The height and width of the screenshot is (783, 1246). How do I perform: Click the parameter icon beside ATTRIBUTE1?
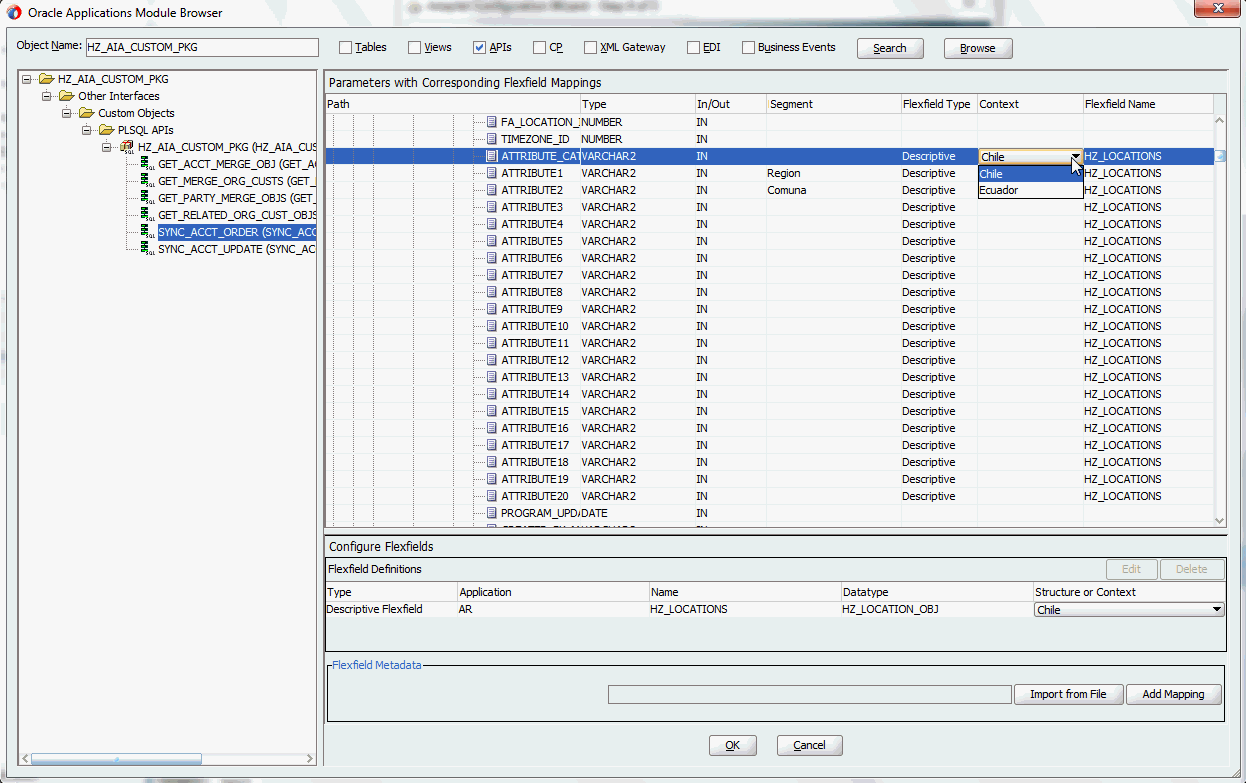point(491,173)
